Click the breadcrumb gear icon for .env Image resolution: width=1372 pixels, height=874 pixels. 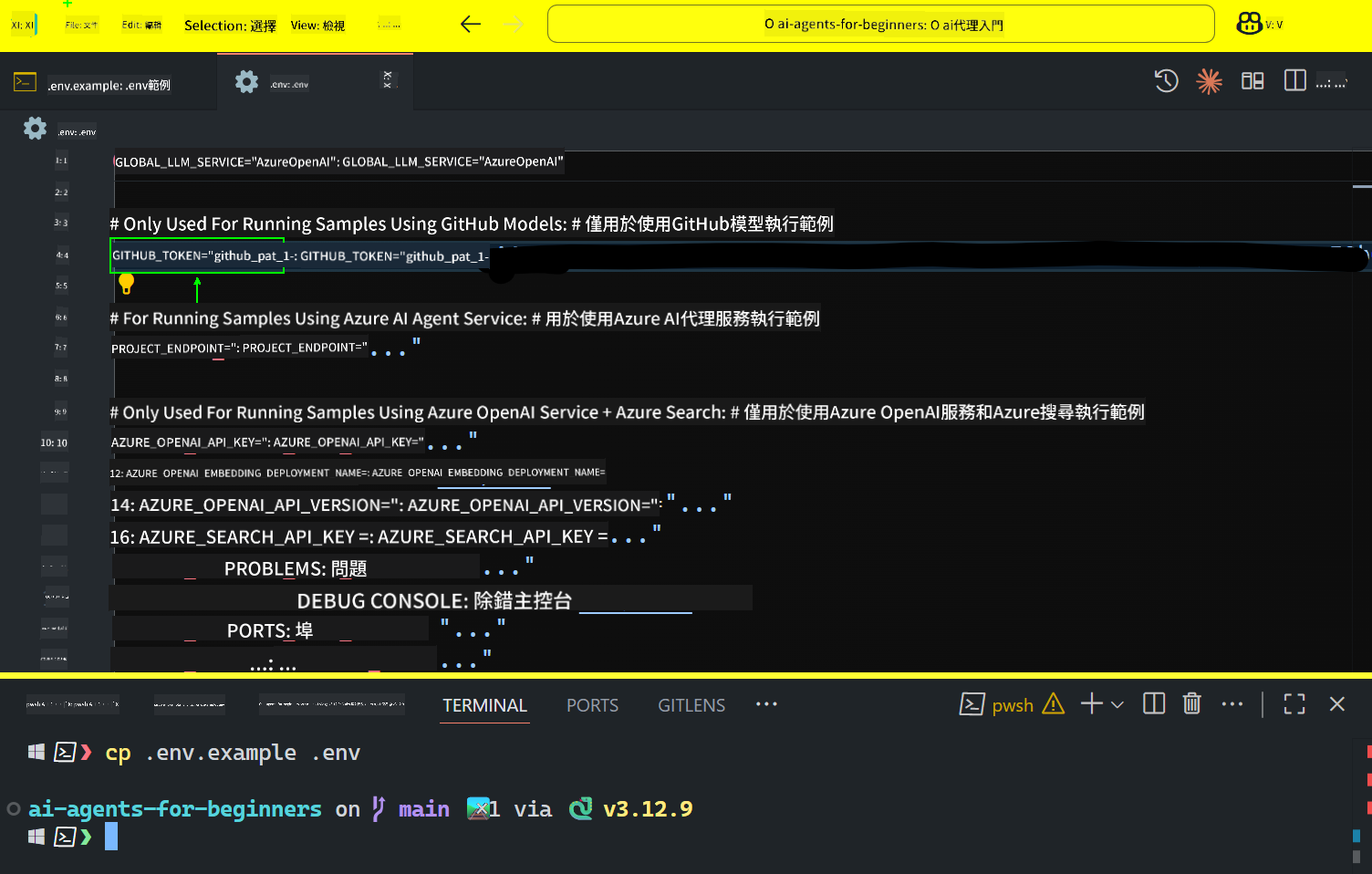pos(35,129)
